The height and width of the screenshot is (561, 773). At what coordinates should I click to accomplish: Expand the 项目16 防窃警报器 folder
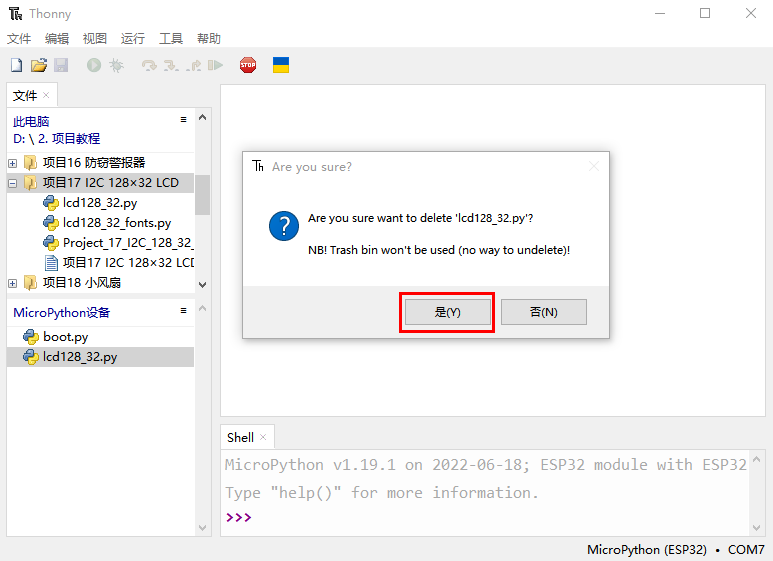point(12,163)
